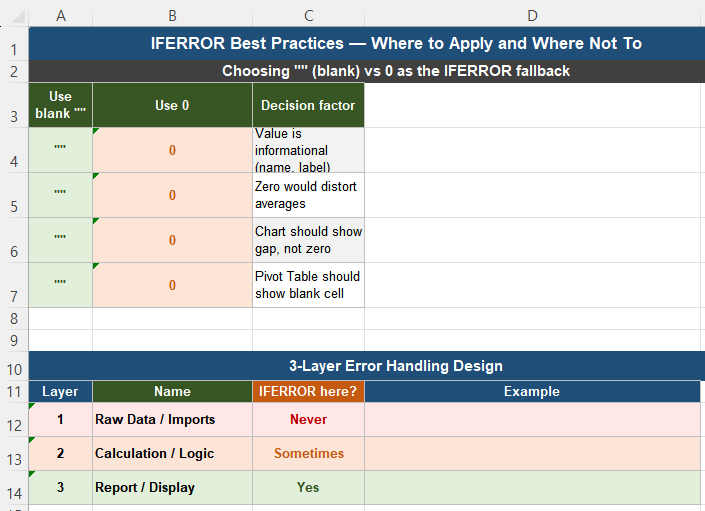Select row 11 header
Image resolution: width=705 pixels, height=511 pixels.
coord(14,391)
